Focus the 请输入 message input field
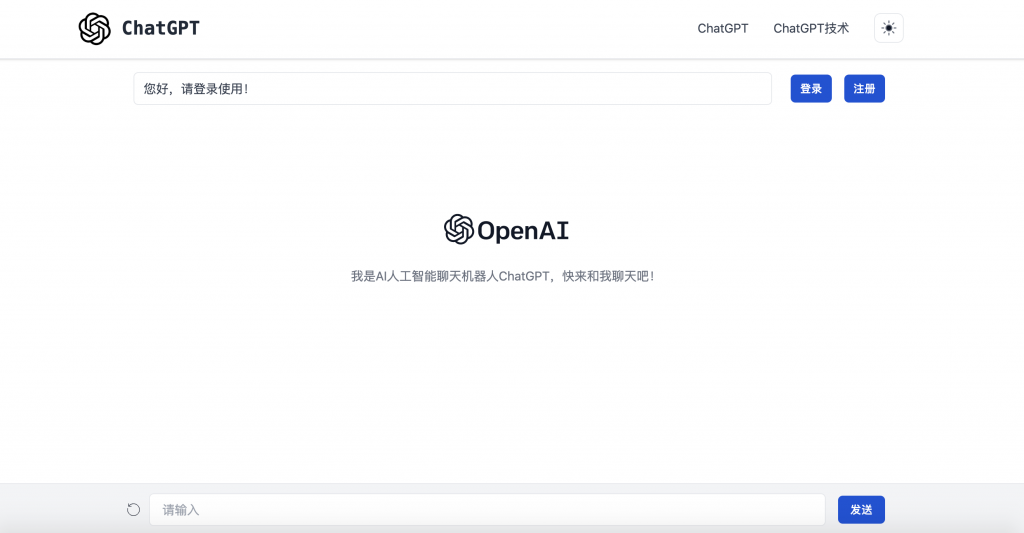This screenshot has height=533, width=1024. [x=487, y=509]
